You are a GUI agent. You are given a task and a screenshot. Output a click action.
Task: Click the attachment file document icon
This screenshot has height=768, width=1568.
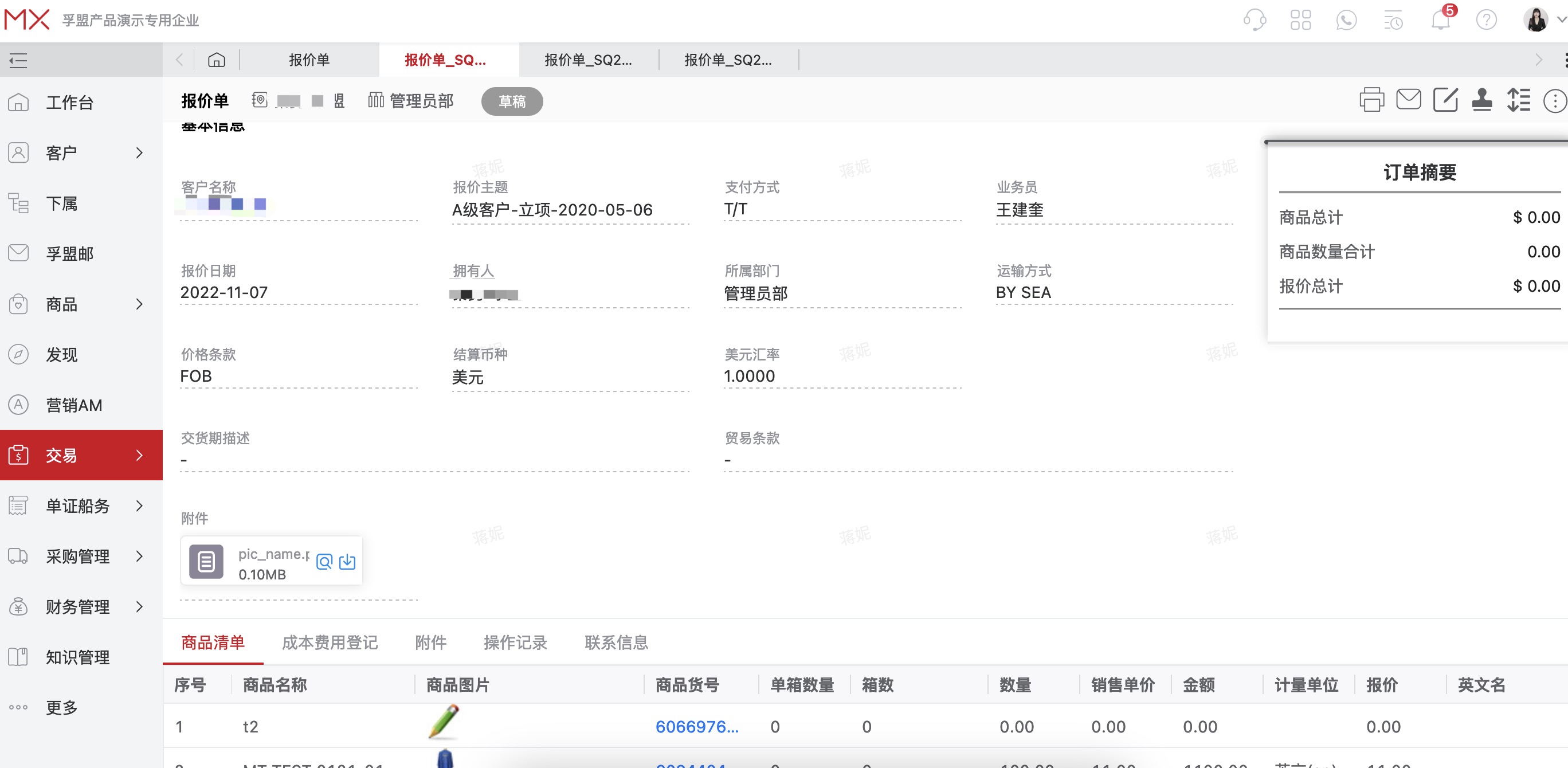[x=206, y=561]
